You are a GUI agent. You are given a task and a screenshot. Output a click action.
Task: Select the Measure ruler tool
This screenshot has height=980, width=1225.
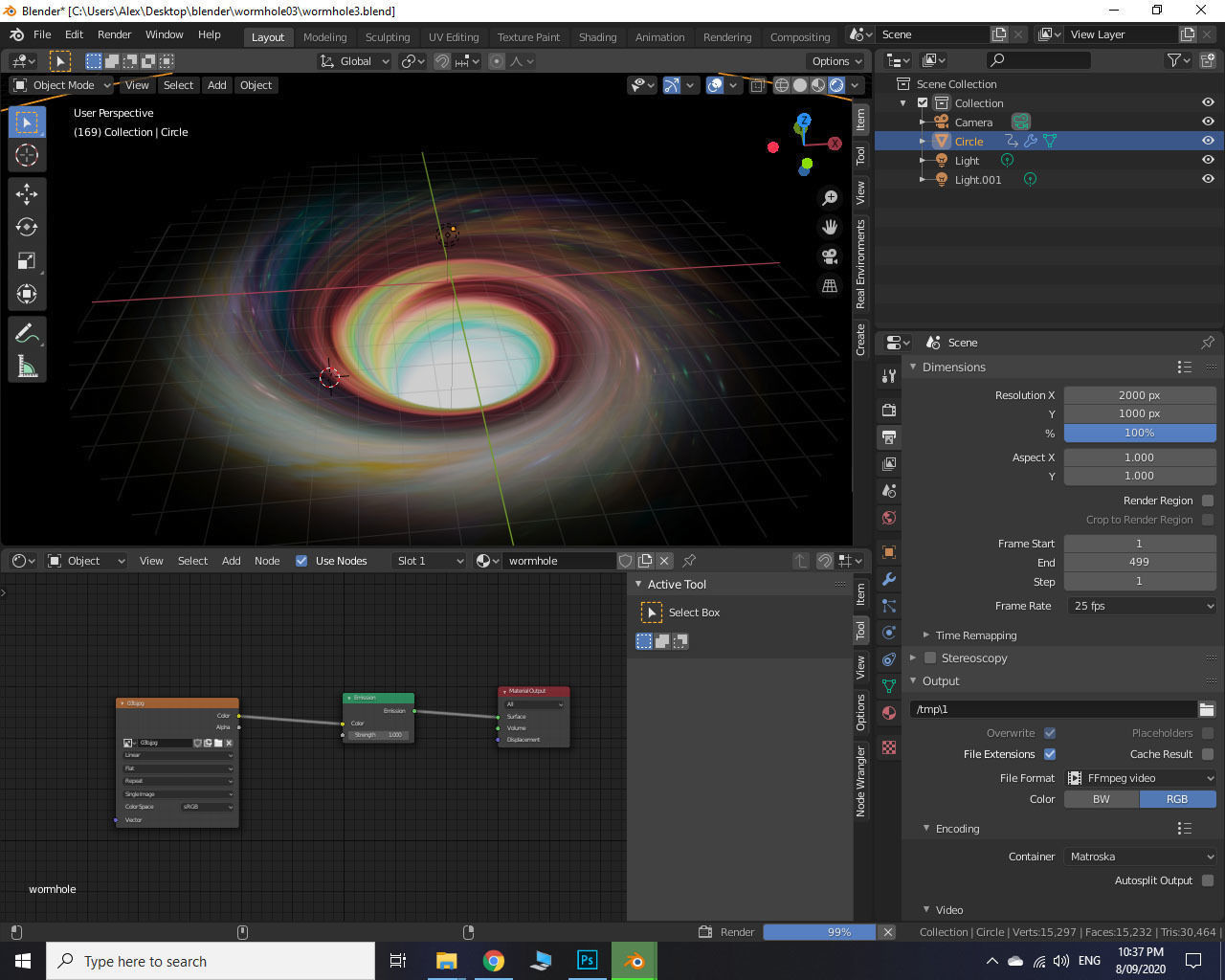pyautogui.click(x=27, y=367)
